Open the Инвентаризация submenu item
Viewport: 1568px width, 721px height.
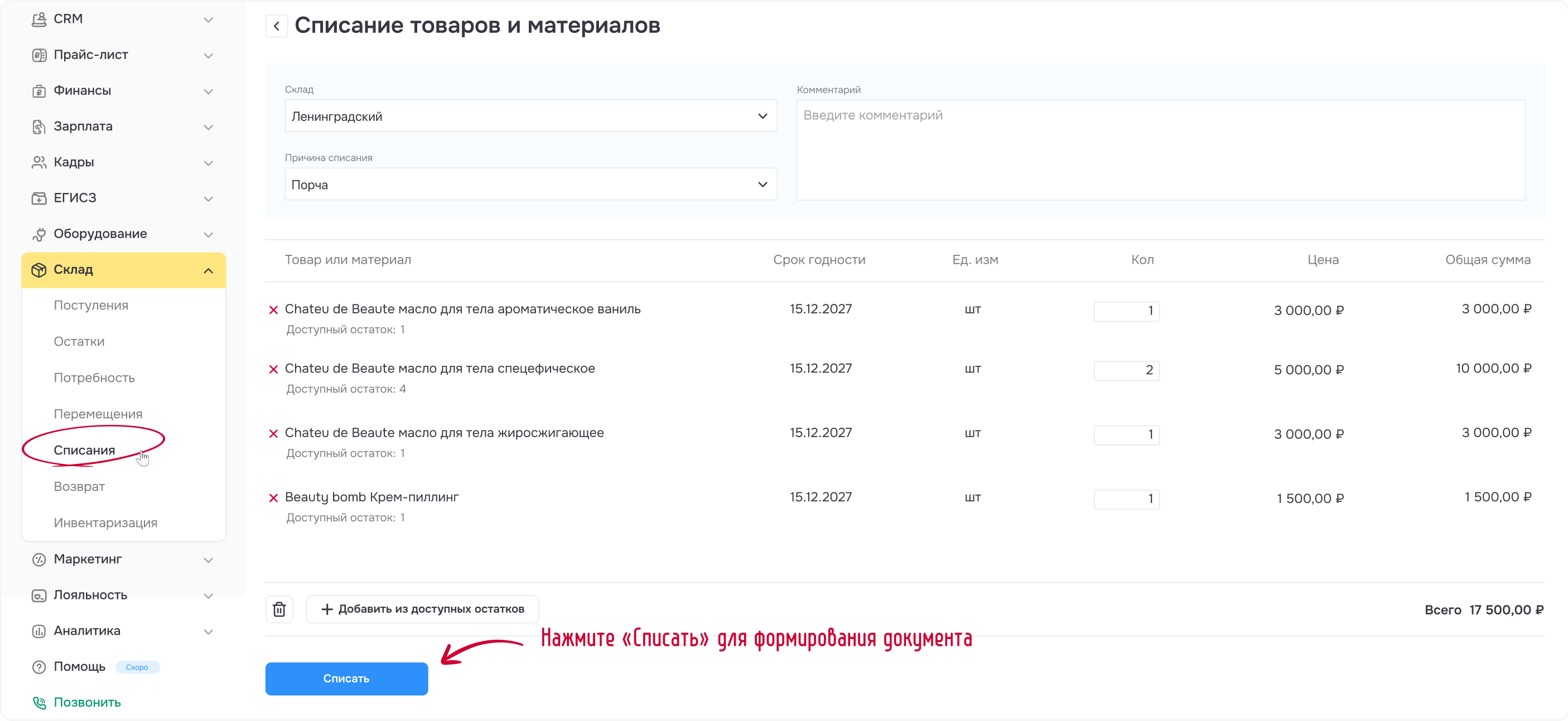(105, 523)
